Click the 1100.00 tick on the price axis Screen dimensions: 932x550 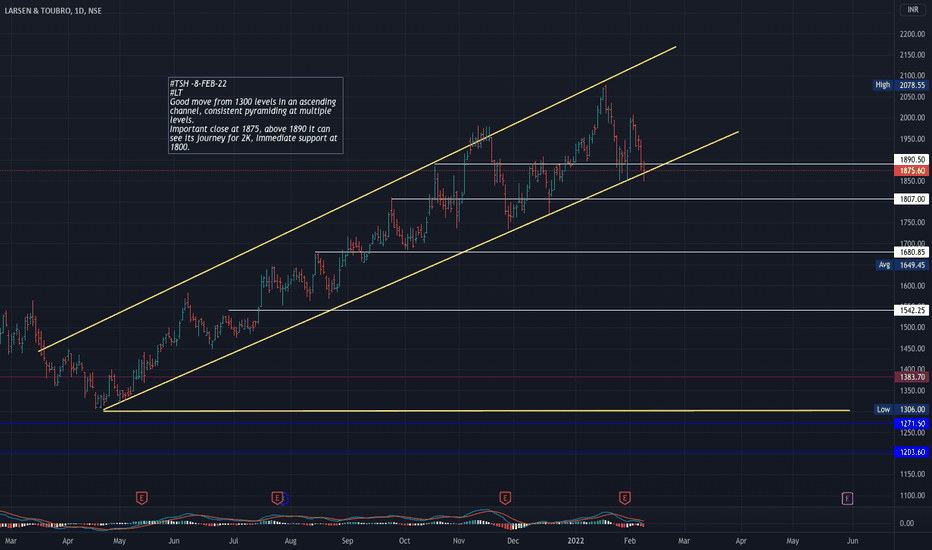pyautogui.click(x=912, y=495)
